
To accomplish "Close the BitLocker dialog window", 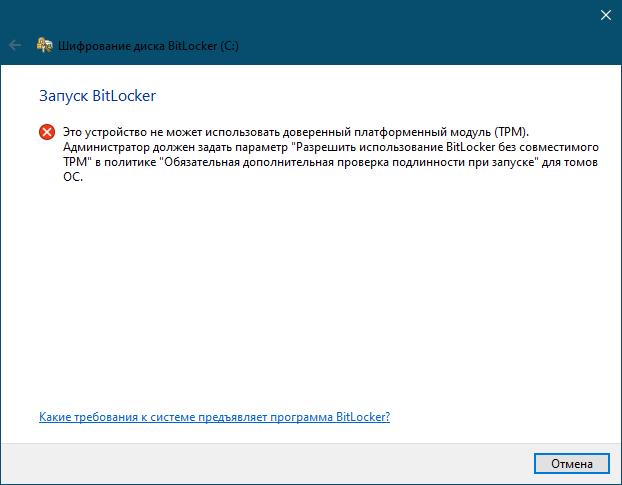I will click(606, 15).
